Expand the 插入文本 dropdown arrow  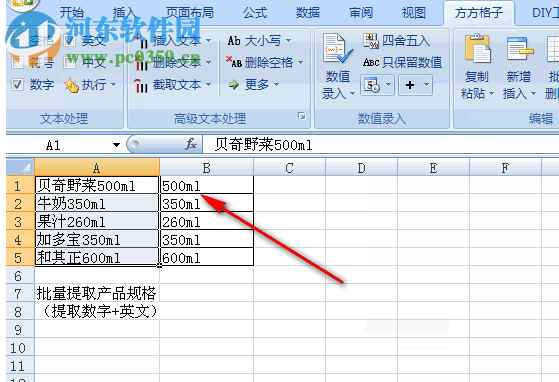click(209, 41)
